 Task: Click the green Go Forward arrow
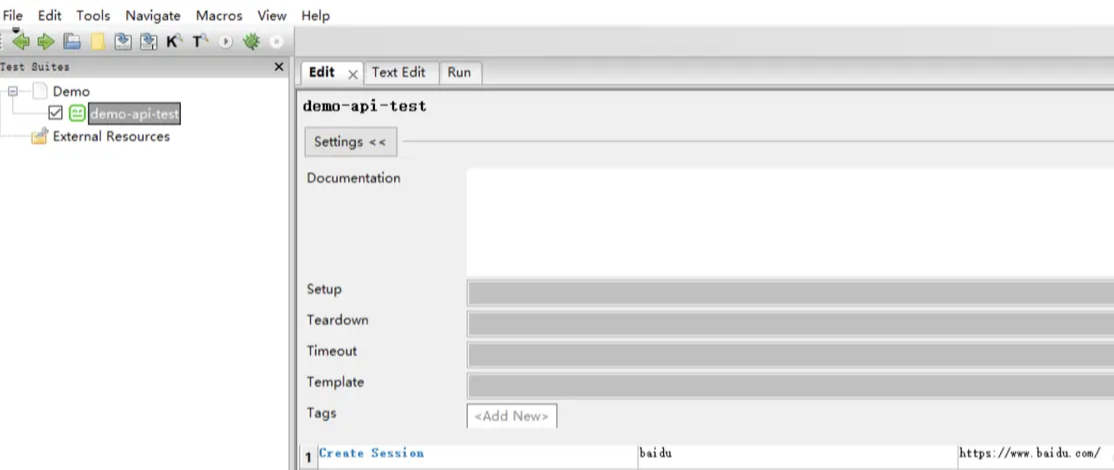coord(46,42)
